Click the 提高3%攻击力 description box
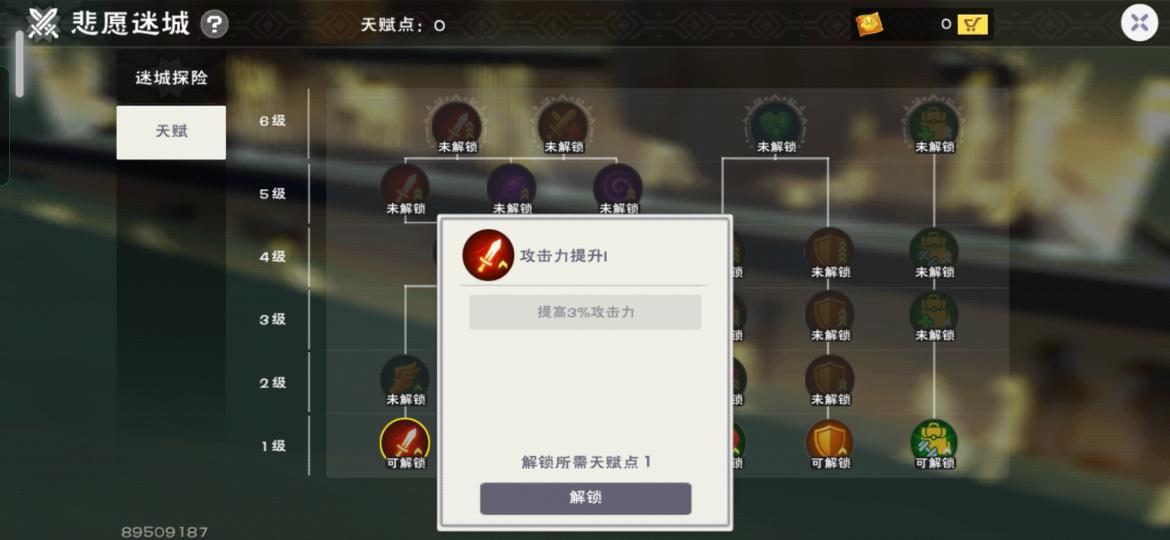The image size is (1170, 540). (585, 313)
